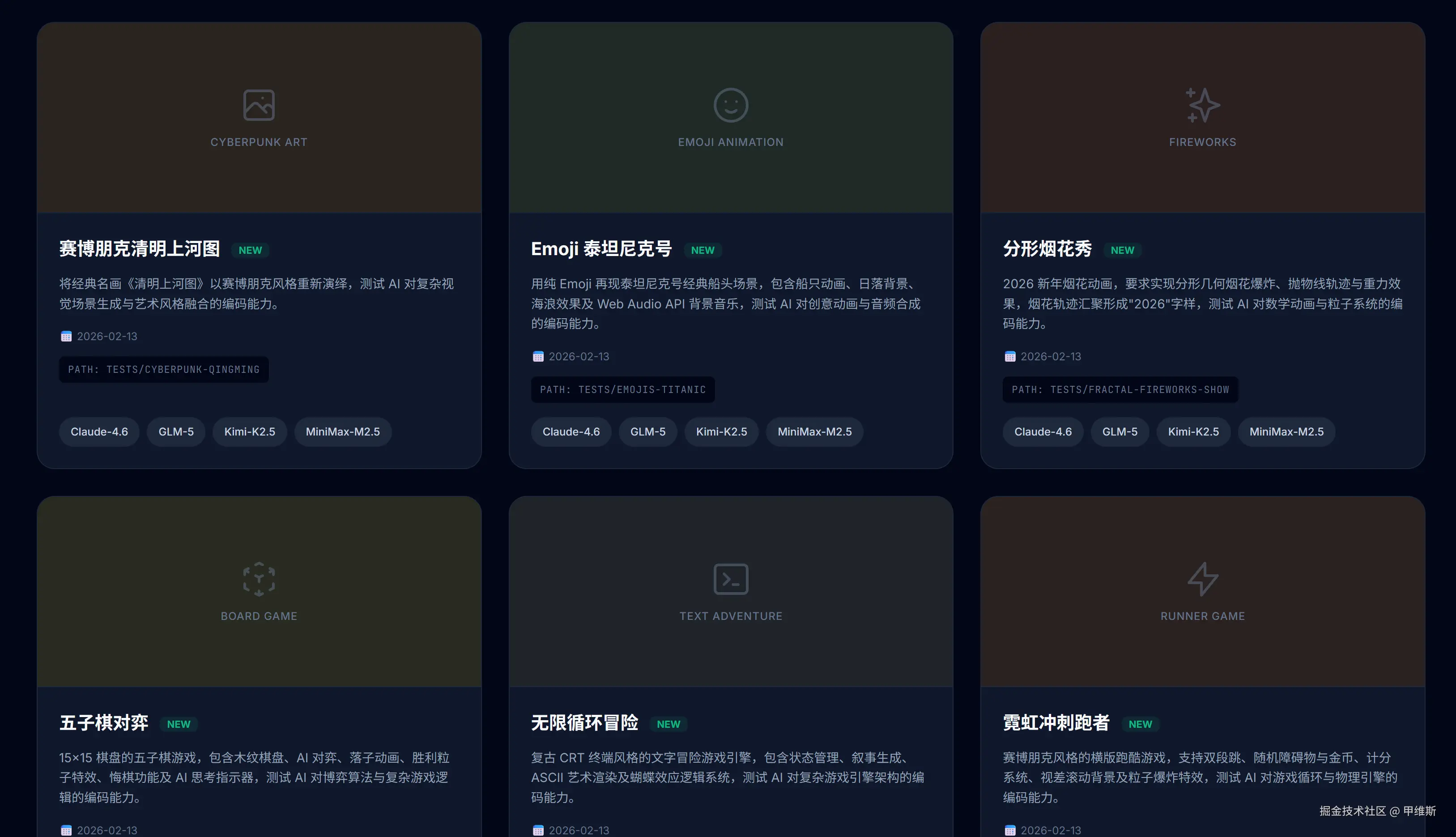
Task: Click calendar icon on 分形烟花秀 card
Action: [1009, 357]
